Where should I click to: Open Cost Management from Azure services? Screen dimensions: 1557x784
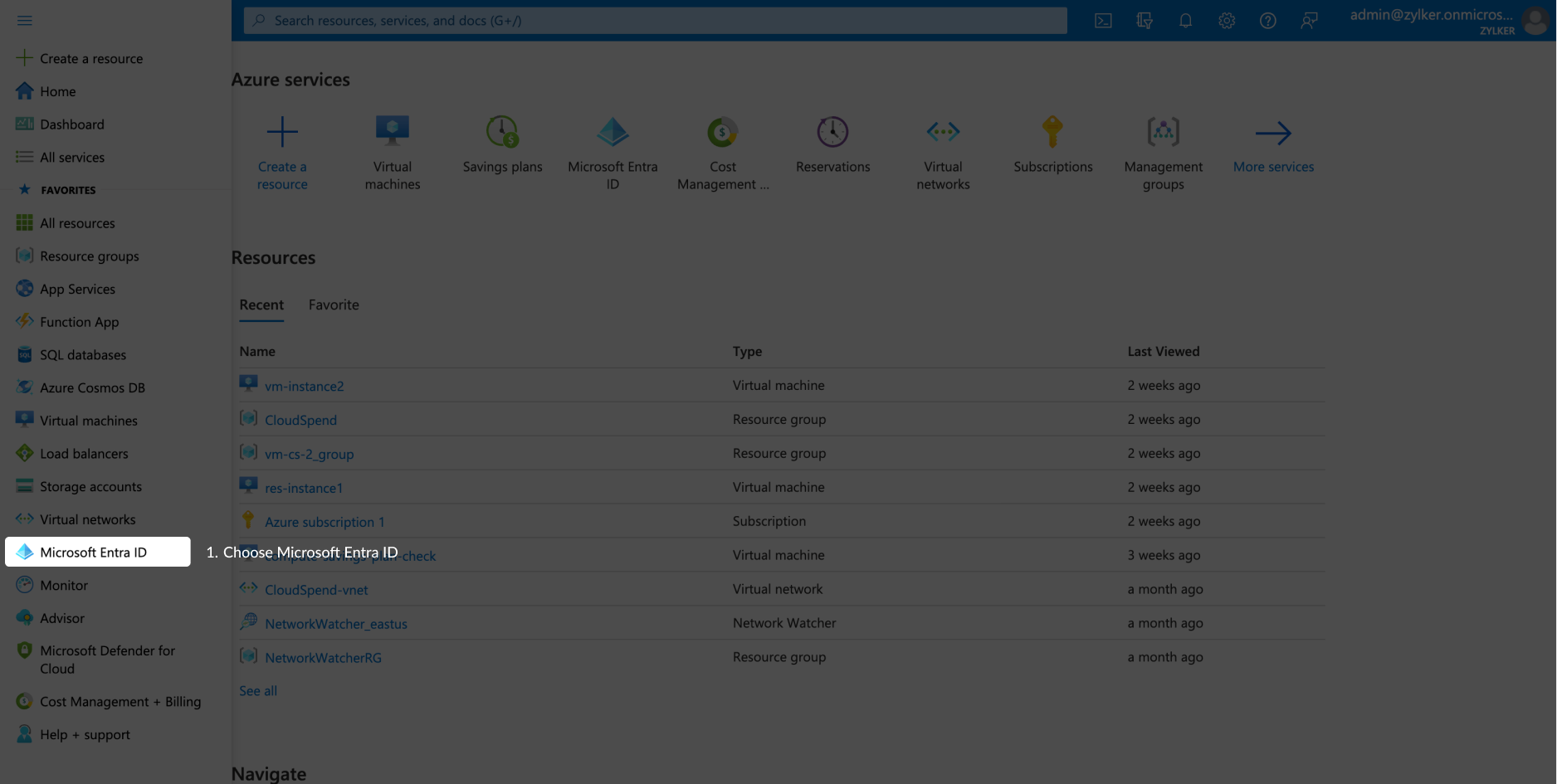coord(722,131)
